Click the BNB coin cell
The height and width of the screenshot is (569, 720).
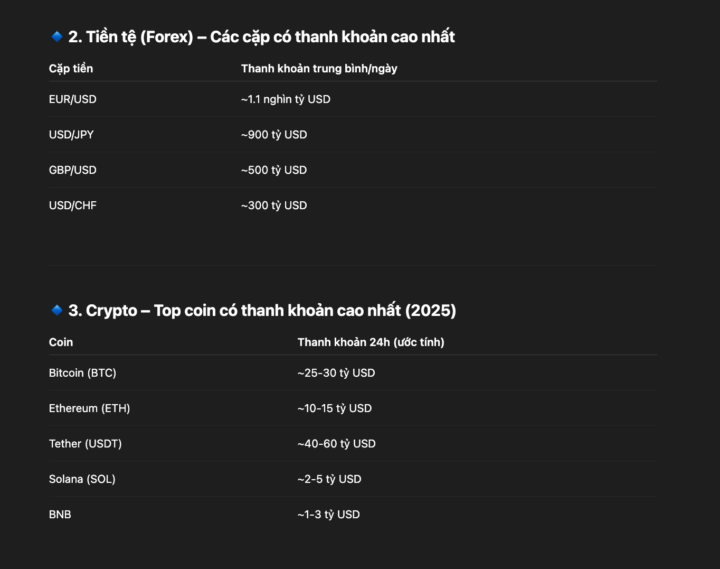pos(60,514)
